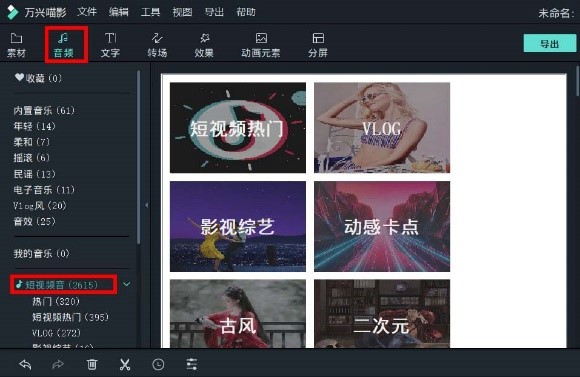Screen dimensions: 580x377
Task: Select 内置音乐 (61) category
Action: [x=44, y=110]
